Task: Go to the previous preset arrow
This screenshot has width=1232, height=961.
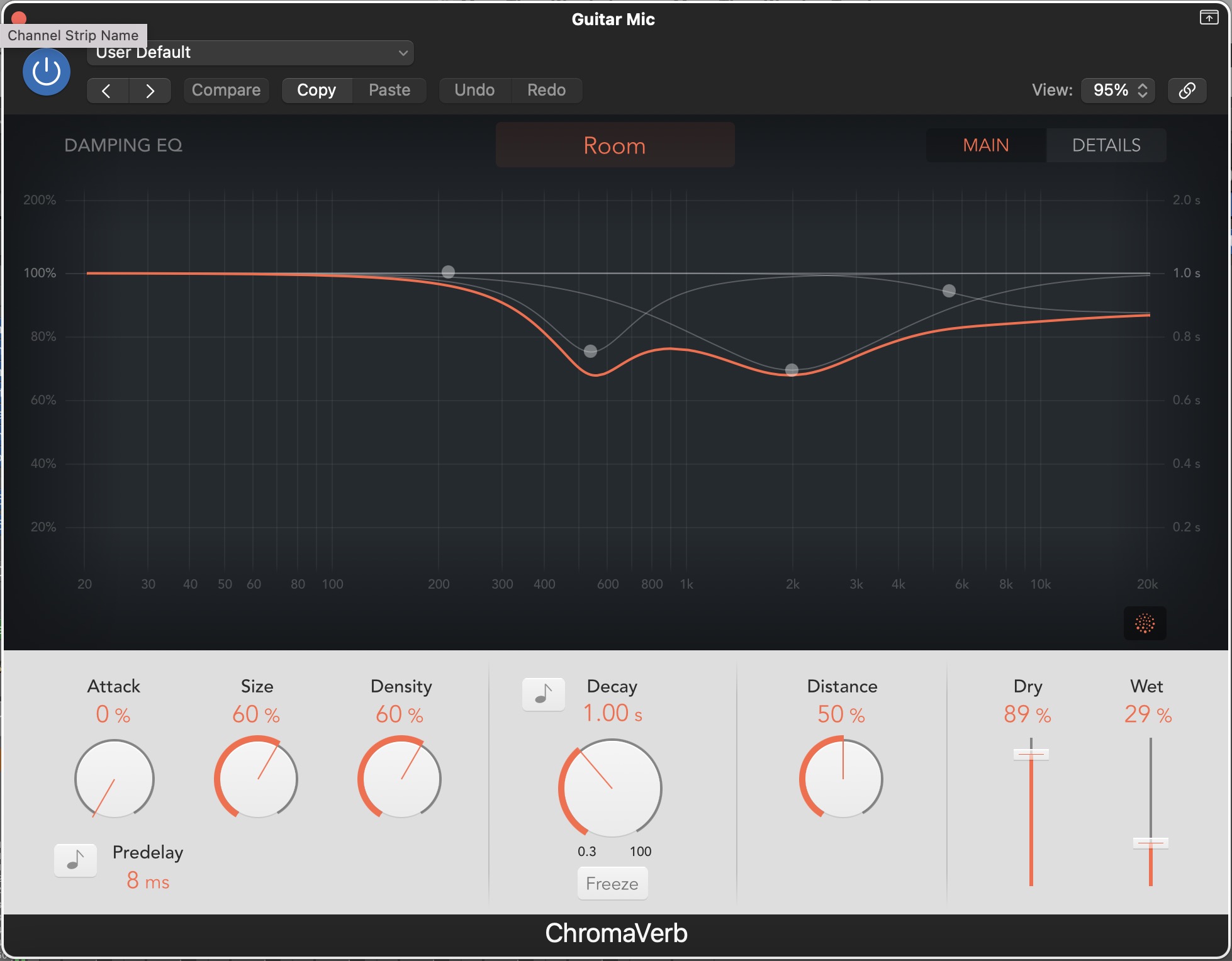Action: tap(107, 91)
